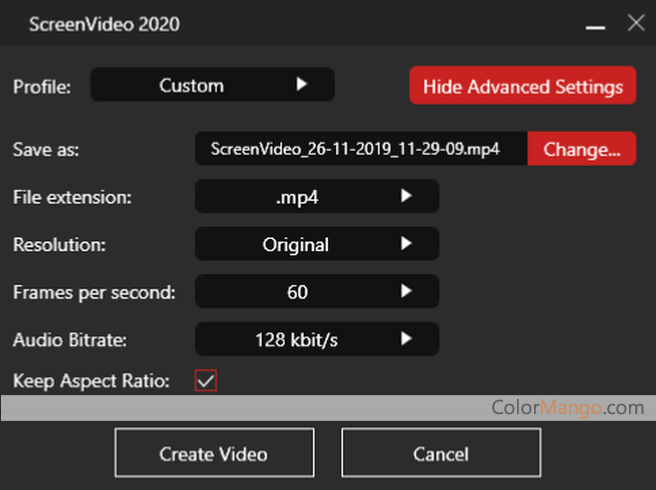Toggle the Keep Aspect Ratio checkbox
The height and width of the screenshot is (490, 656).
[x=206, y=381]
